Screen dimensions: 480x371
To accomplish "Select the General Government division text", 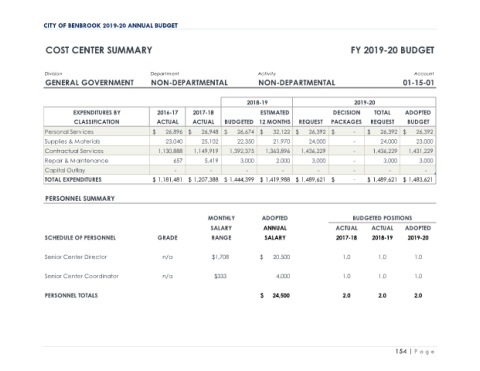I will pyautogui.click(x=89, y=83).
